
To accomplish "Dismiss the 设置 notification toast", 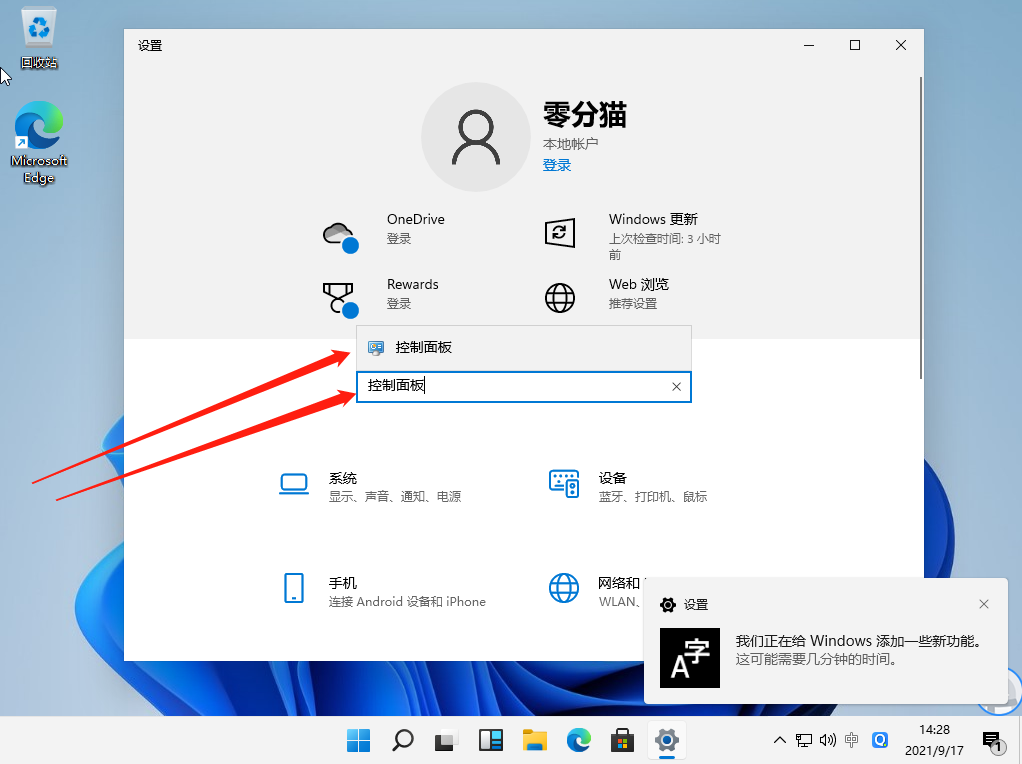I will (x=984, y=604).
